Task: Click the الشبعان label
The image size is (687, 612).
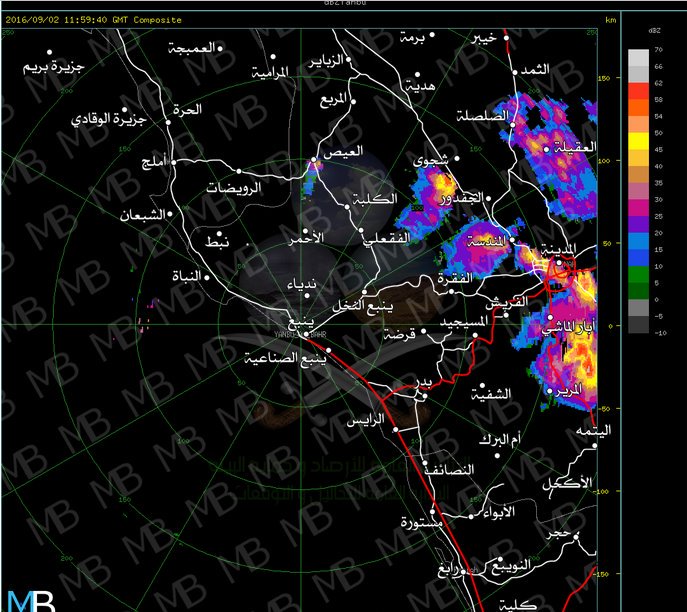Action: tap(142, 215)
